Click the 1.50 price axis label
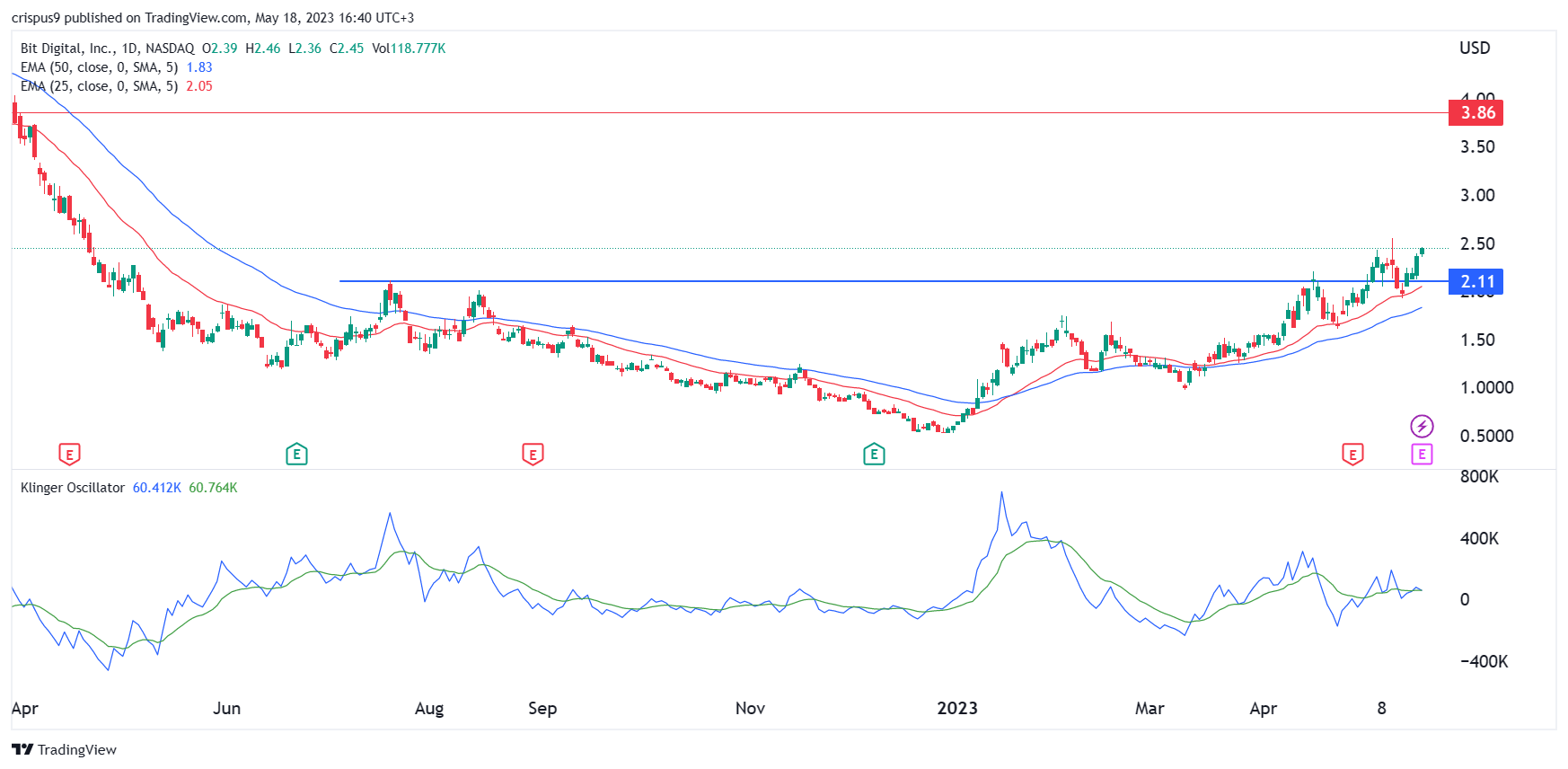The image size is (1568, 769). point(1477,340)
